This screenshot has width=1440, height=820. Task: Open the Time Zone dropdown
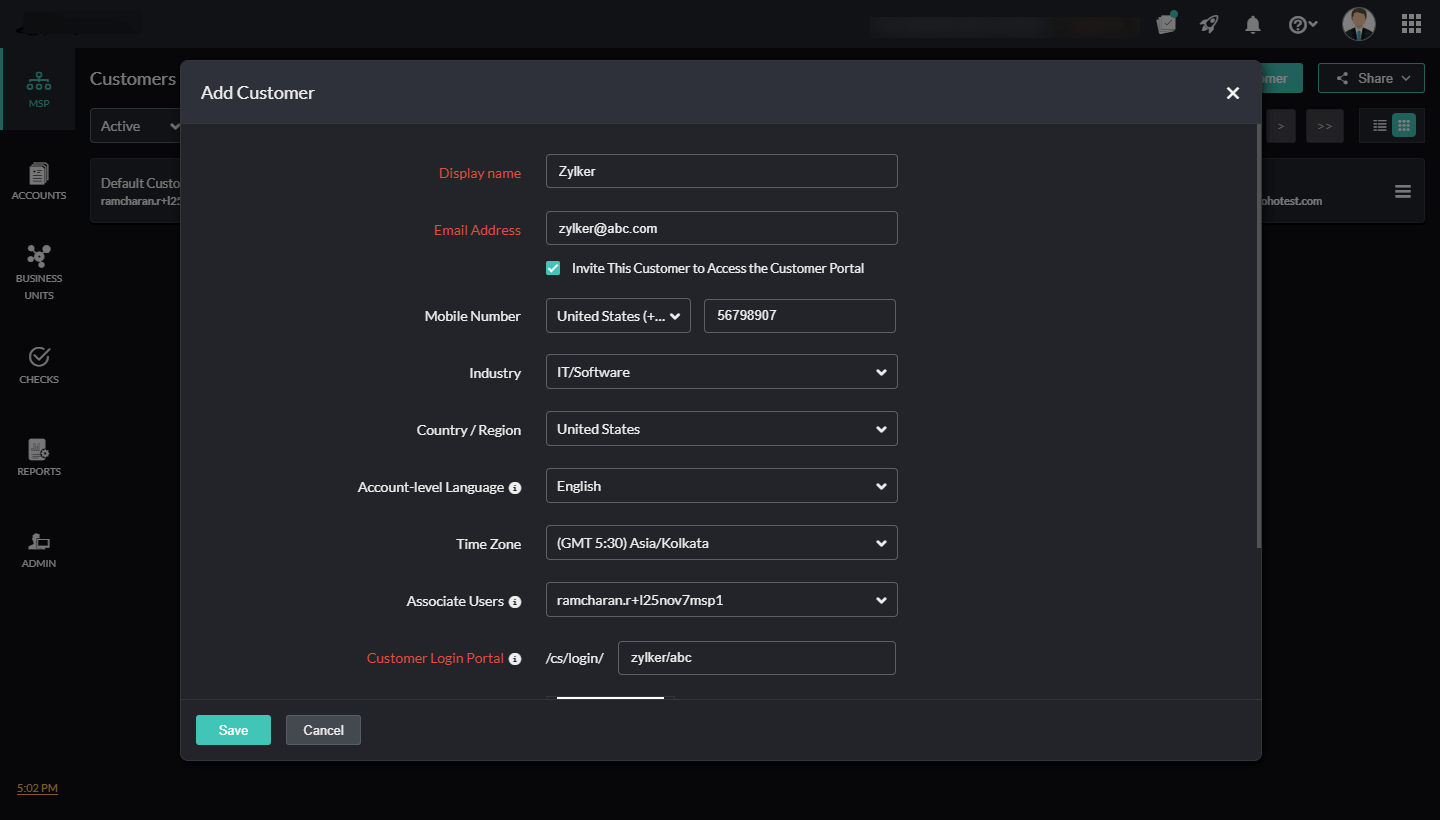[x=721, y=543]
